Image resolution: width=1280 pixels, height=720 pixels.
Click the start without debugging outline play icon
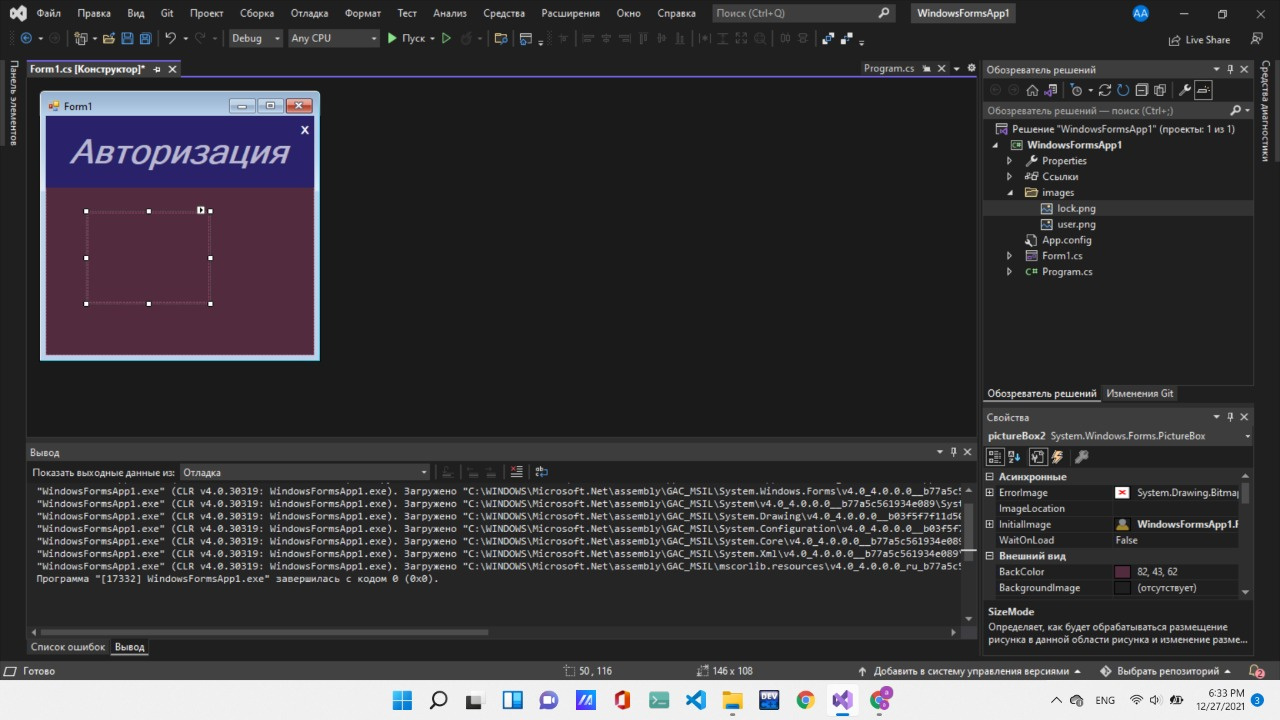[x=446, y=38]
